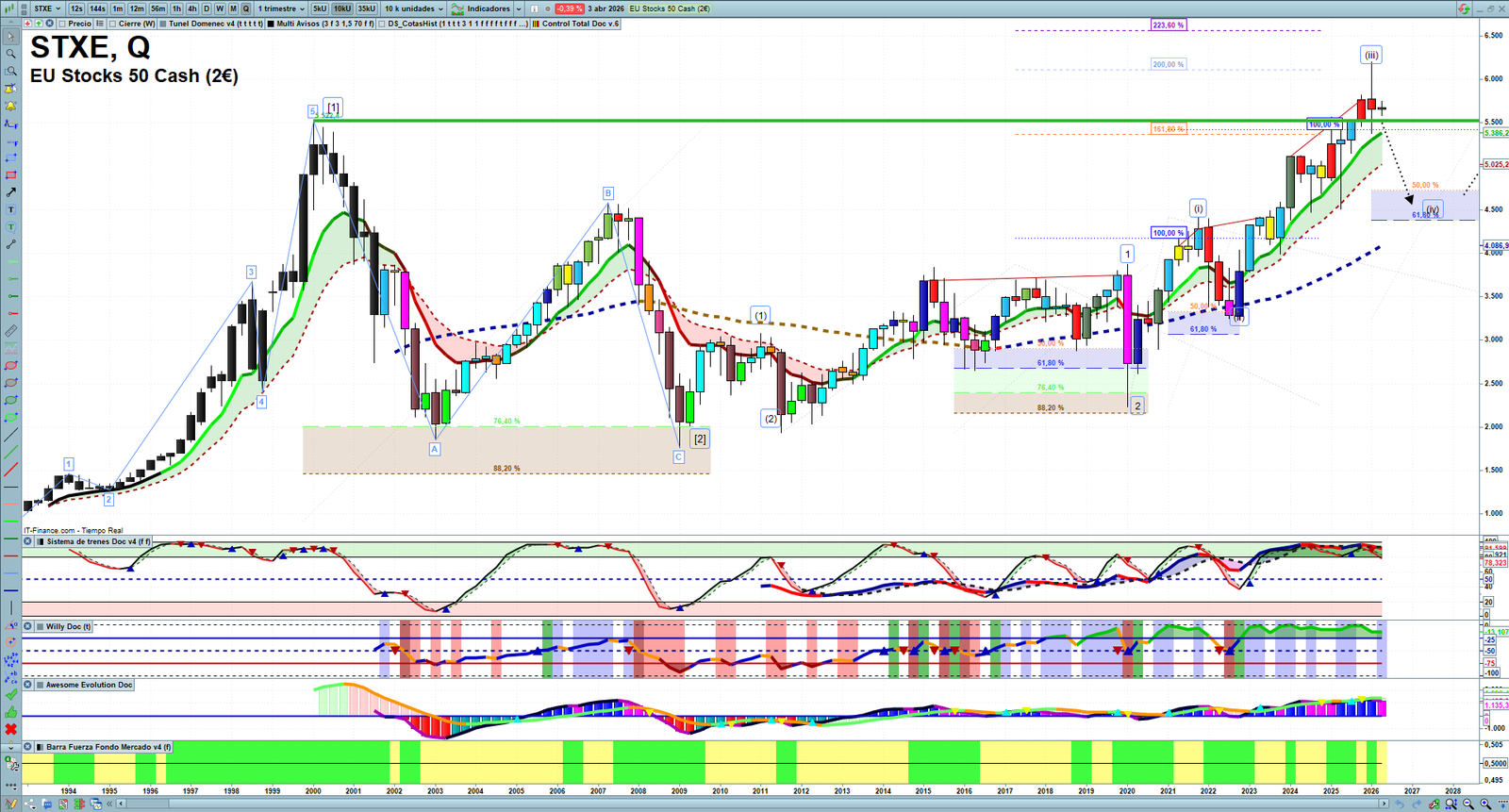The image size is (1509, 812).
Task: Click the green checkmark icon in left toolbar
Action: pyautogui.click(x=11, y=694)
